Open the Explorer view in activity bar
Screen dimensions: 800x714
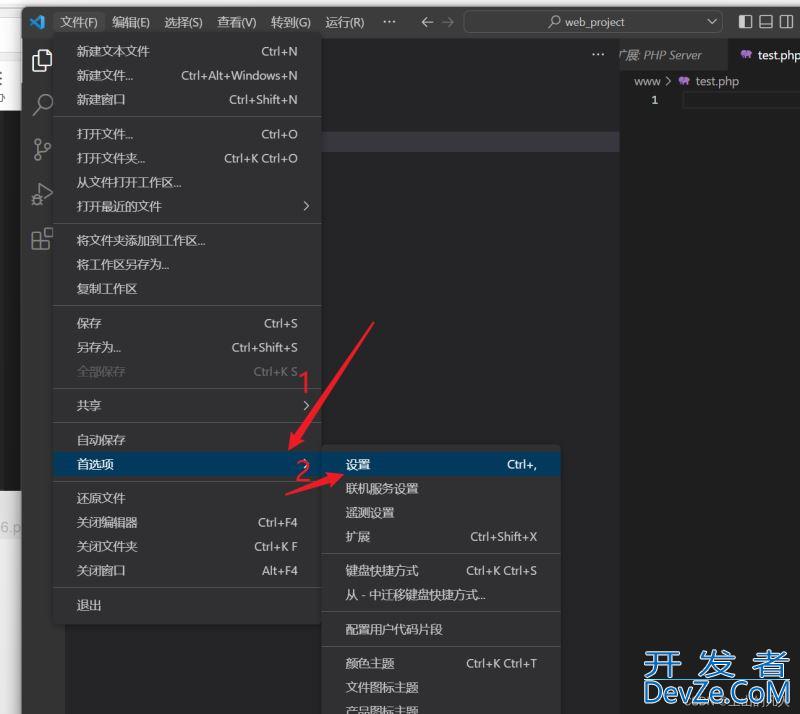tap(42, 61)
